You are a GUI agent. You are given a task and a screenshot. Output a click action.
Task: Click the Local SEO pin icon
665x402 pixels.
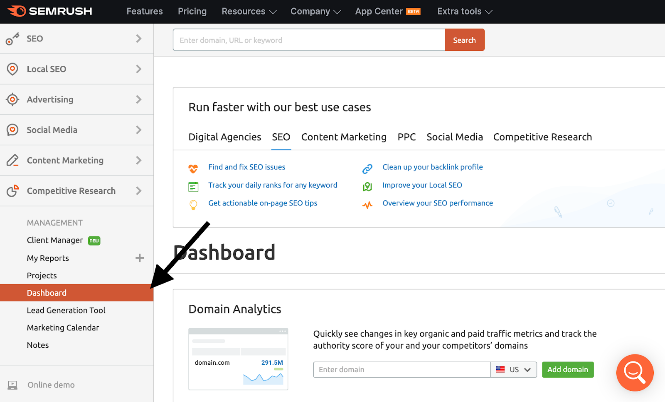pos(12,69)
